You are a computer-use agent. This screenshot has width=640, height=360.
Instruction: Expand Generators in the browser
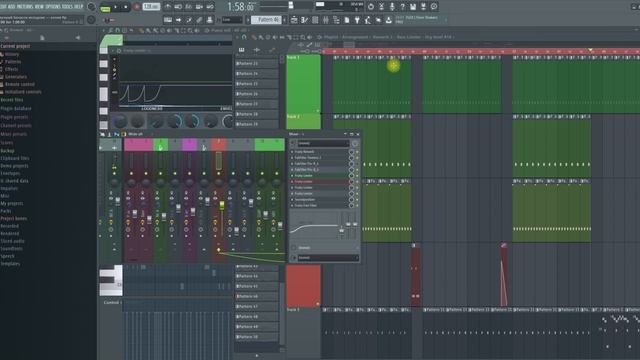click(16, 77)
